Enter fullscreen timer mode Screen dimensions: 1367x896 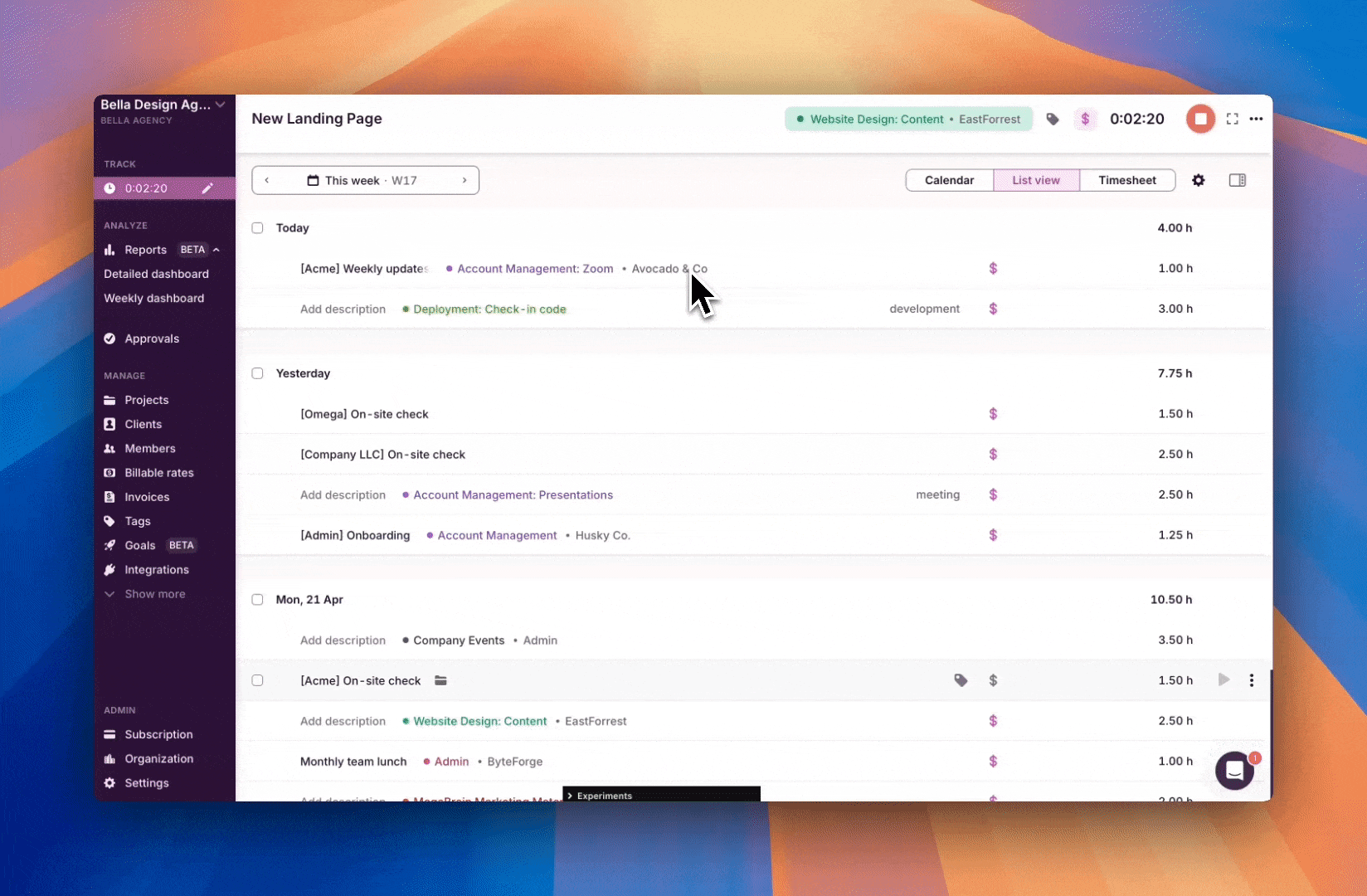pos(1233,119)
